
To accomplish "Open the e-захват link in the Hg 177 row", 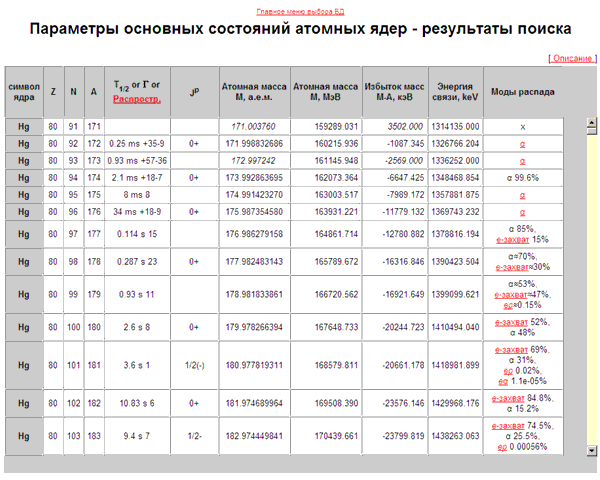I will click(512, 240).
